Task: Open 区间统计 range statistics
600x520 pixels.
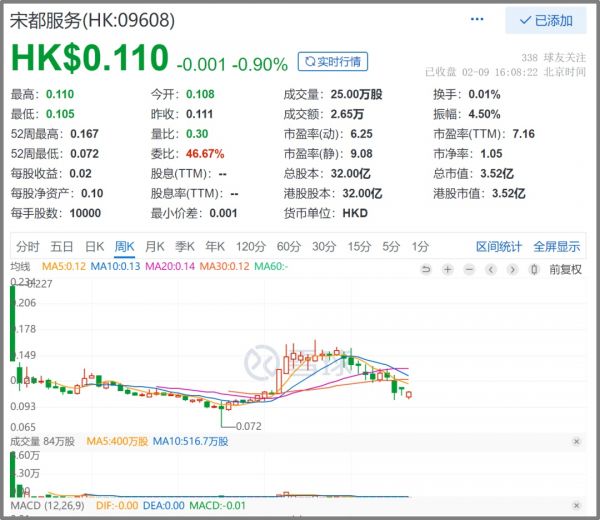Action: click(x=499, y=246)
